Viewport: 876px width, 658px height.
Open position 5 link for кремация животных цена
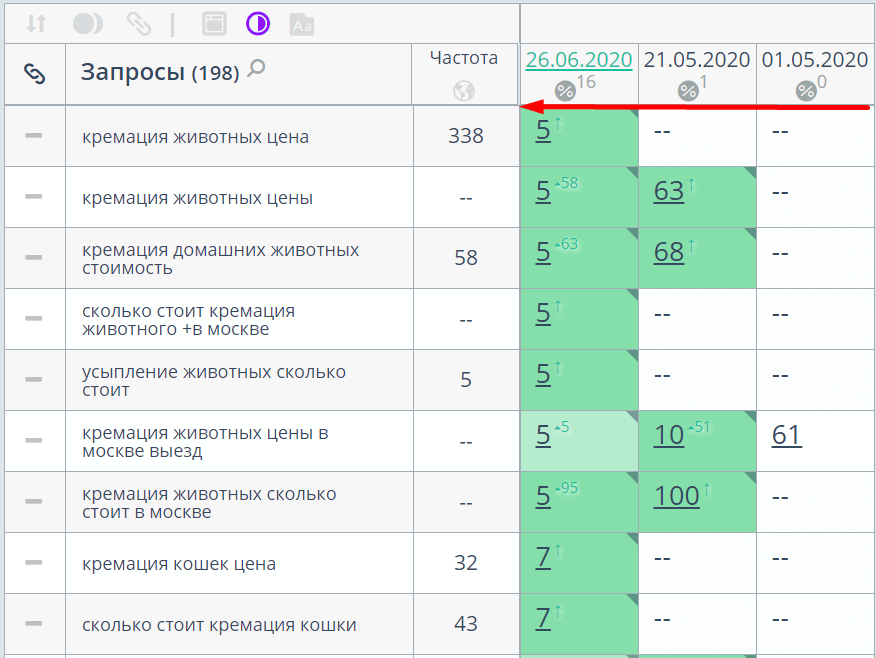coord(543,130)
